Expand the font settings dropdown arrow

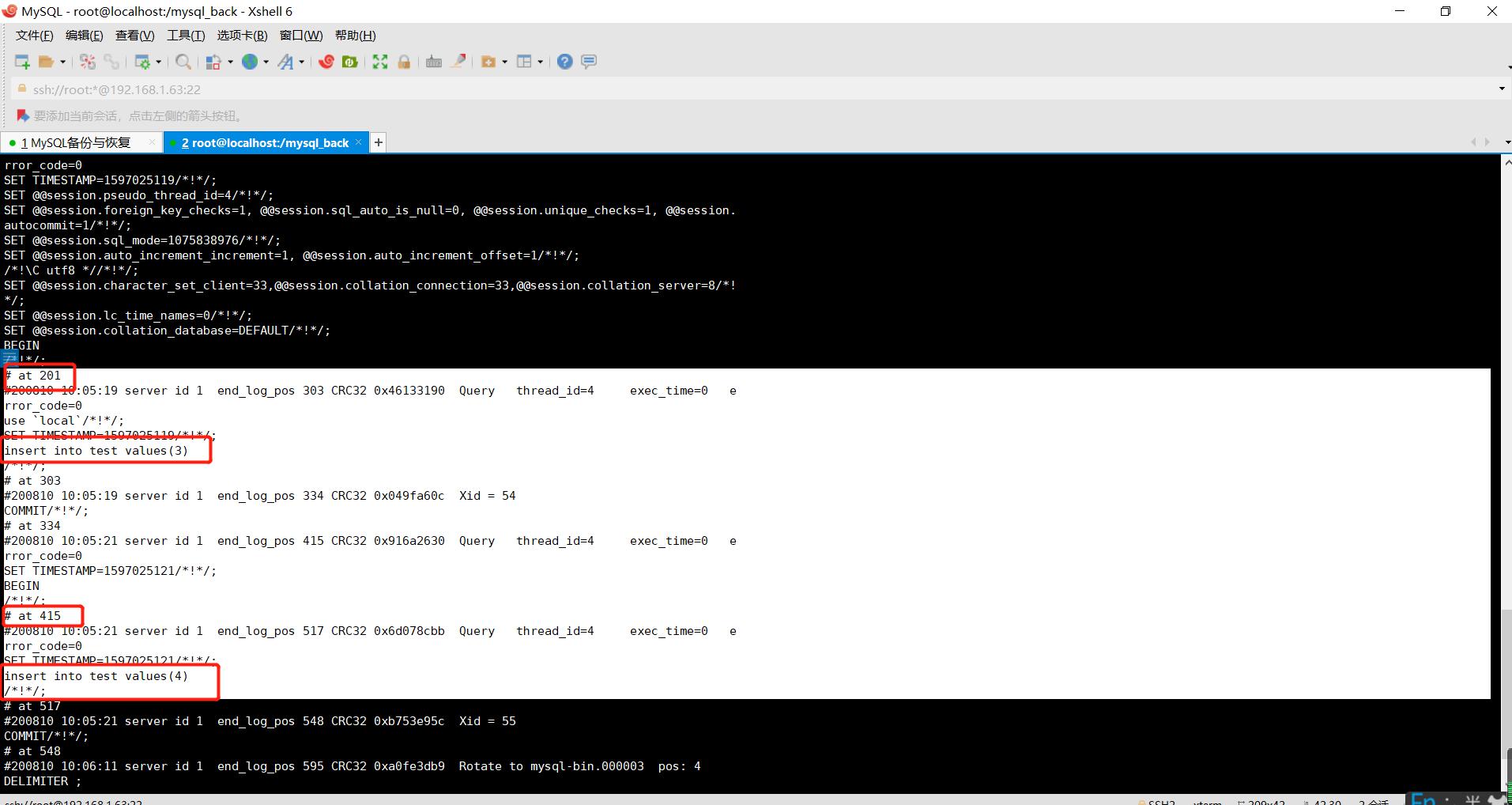coord(302,62)
